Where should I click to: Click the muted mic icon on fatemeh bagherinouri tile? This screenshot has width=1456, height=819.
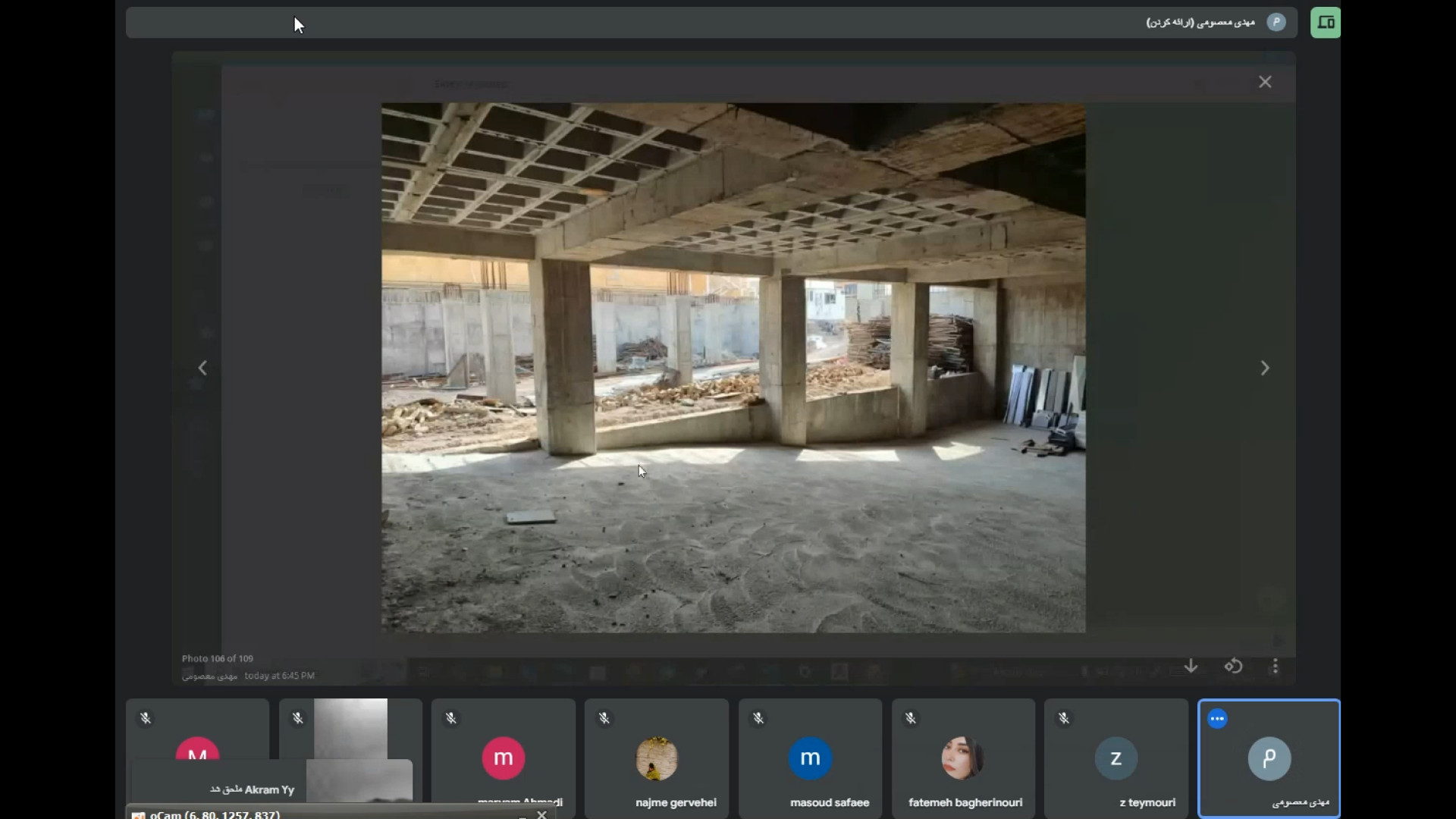(911, 717)
